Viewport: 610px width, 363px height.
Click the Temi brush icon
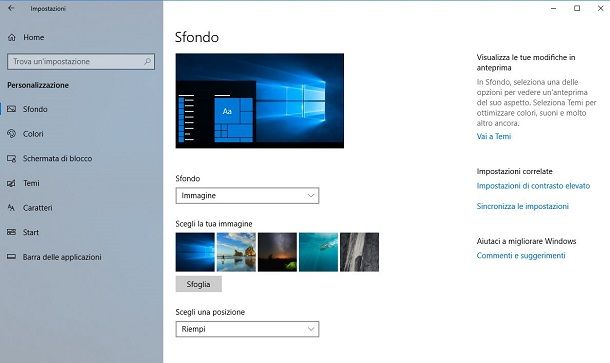point(12,183)
